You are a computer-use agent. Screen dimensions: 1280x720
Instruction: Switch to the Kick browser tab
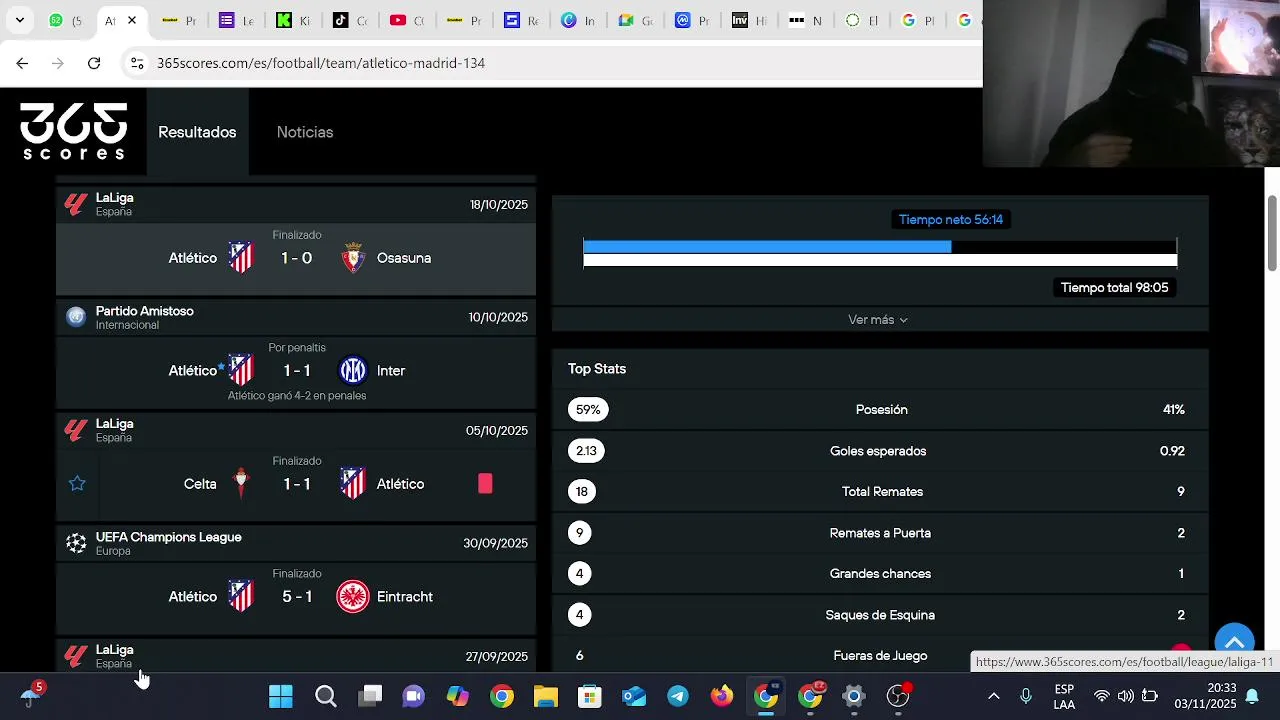[x=293, y=20]
